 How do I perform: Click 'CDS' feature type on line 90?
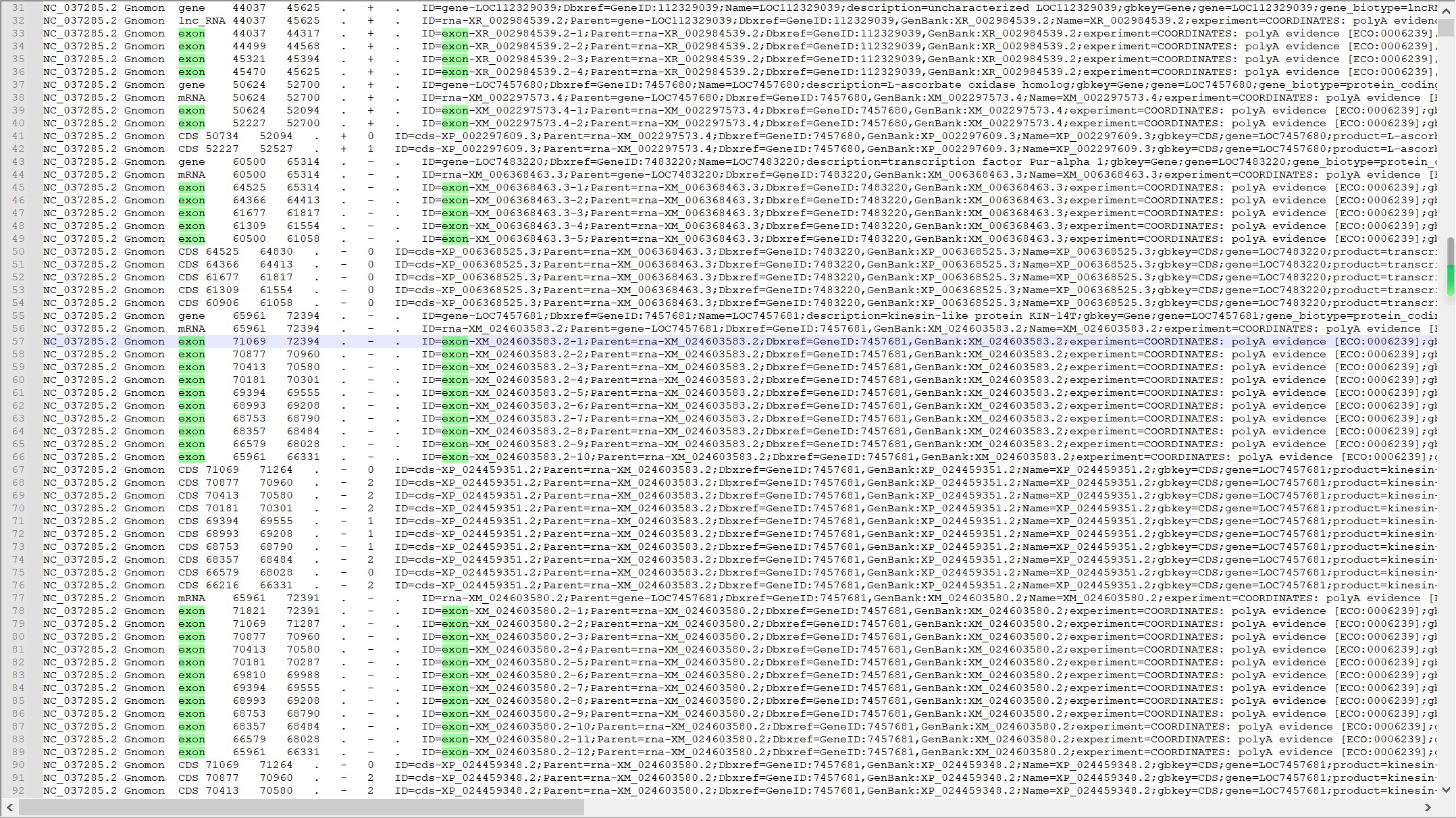[x=188, y=765]
